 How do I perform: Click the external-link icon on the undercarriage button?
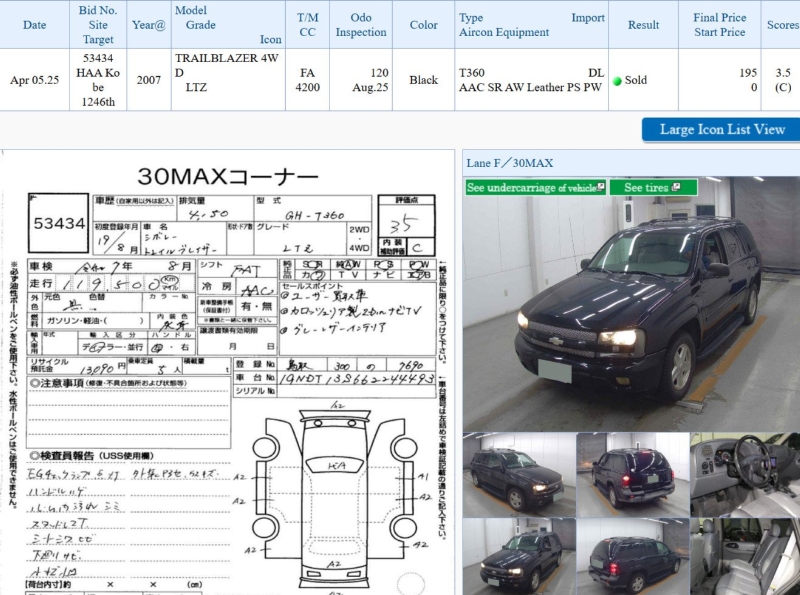click(600, 187)
